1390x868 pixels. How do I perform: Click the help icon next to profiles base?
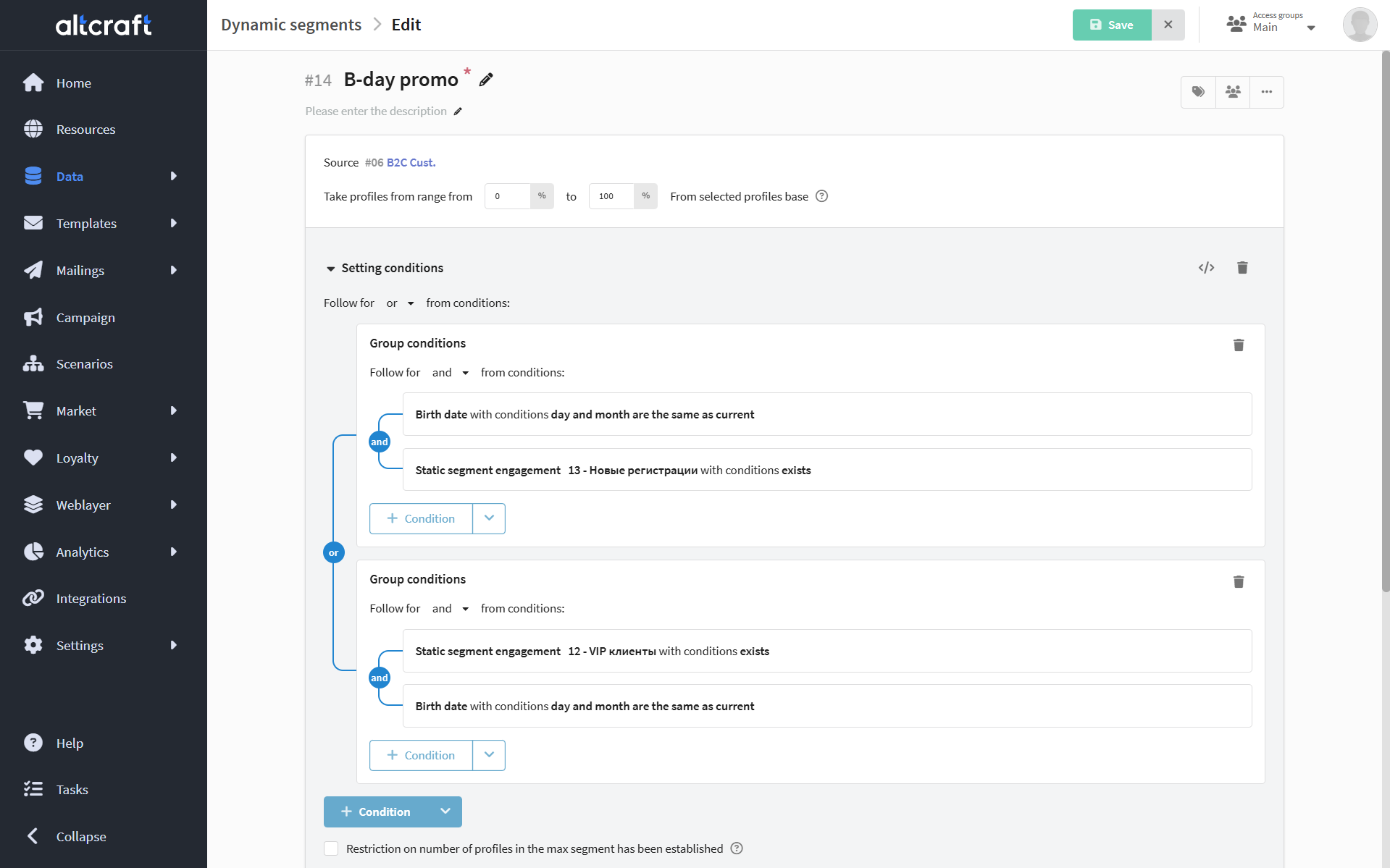(x=821, y=196)
